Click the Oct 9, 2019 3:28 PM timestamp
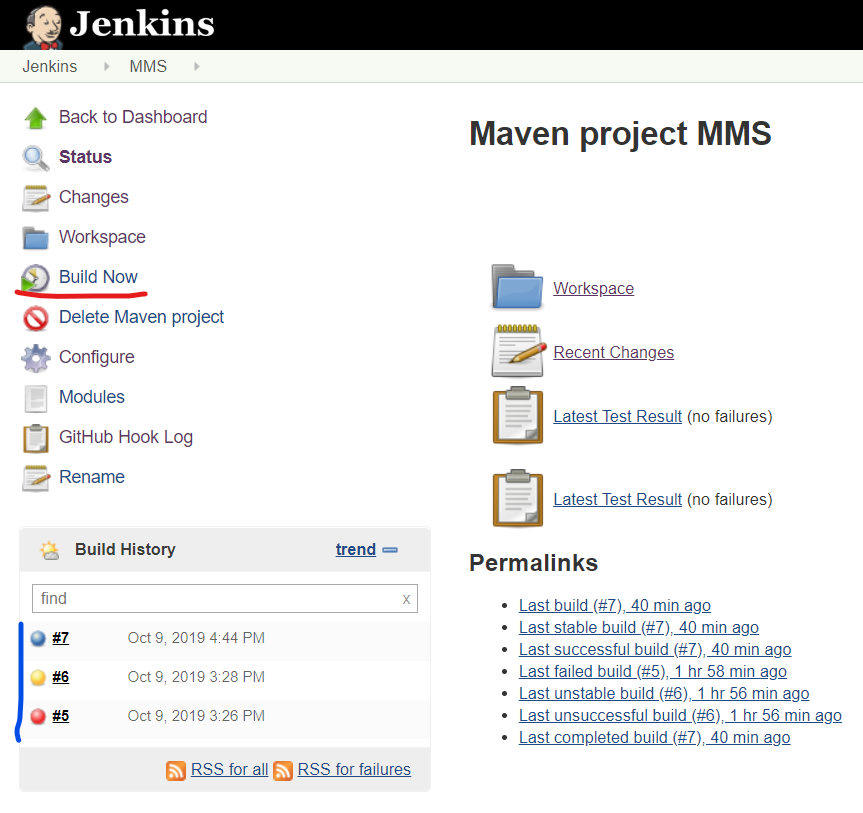Viewport: 863px width, 813px height. [196, 677]
